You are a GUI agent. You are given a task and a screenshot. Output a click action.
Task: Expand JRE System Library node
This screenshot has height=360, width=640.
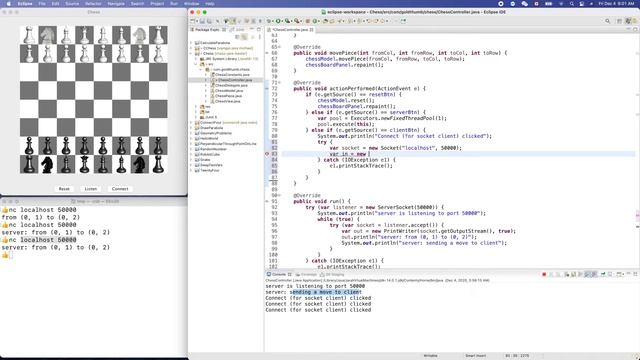click(196, 59)
